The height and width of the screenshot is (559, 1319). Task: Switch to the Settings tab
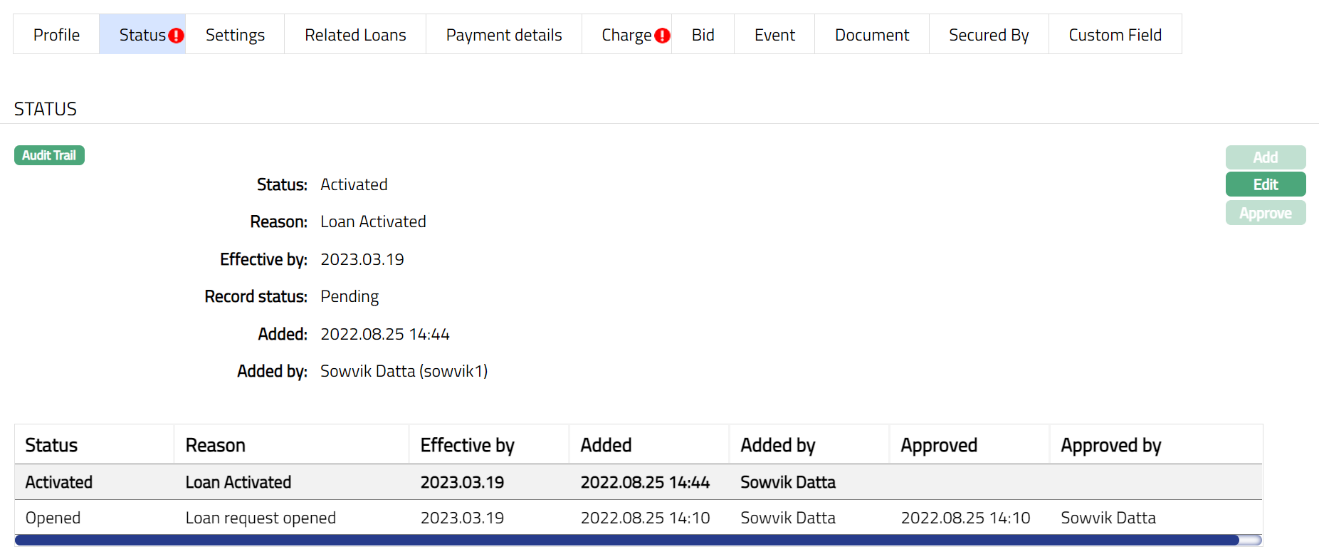coord(235,35)
